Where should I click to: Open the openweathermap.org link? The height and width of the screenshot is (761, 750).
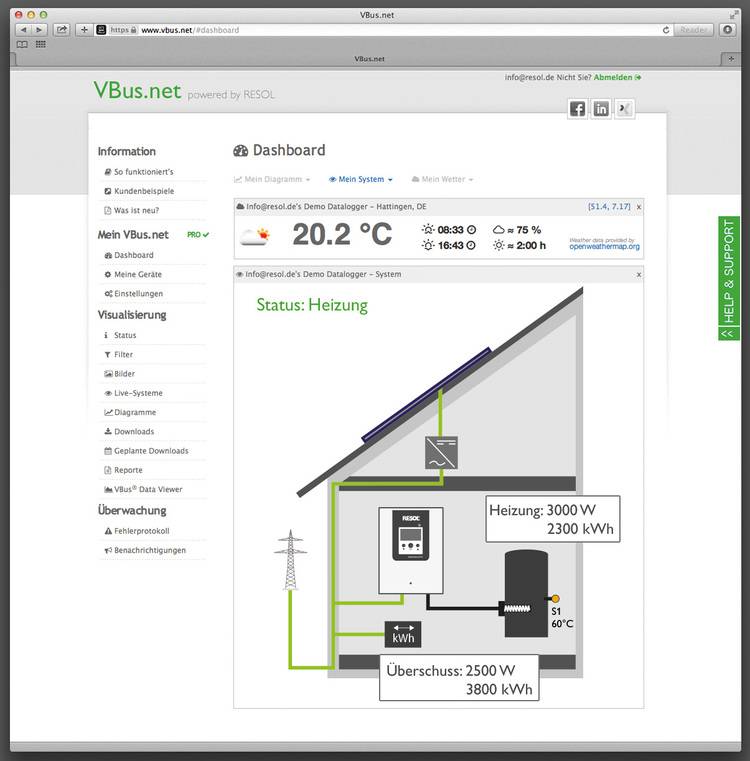tap(604, 246)
